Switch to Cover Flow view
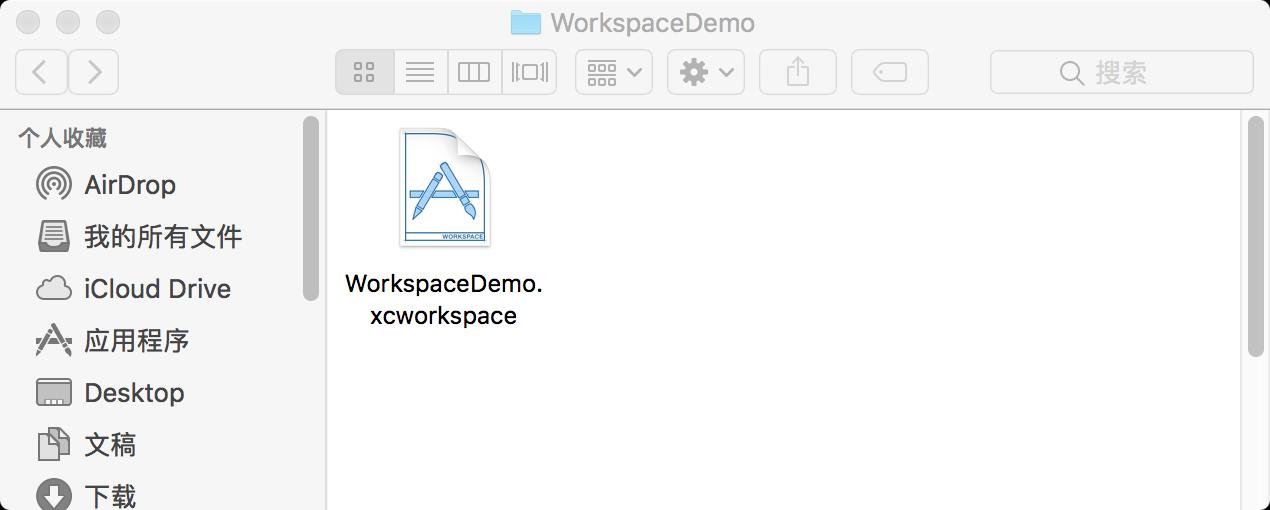The height and width of the screenshot is (510, 1270). tap(529, 72)
